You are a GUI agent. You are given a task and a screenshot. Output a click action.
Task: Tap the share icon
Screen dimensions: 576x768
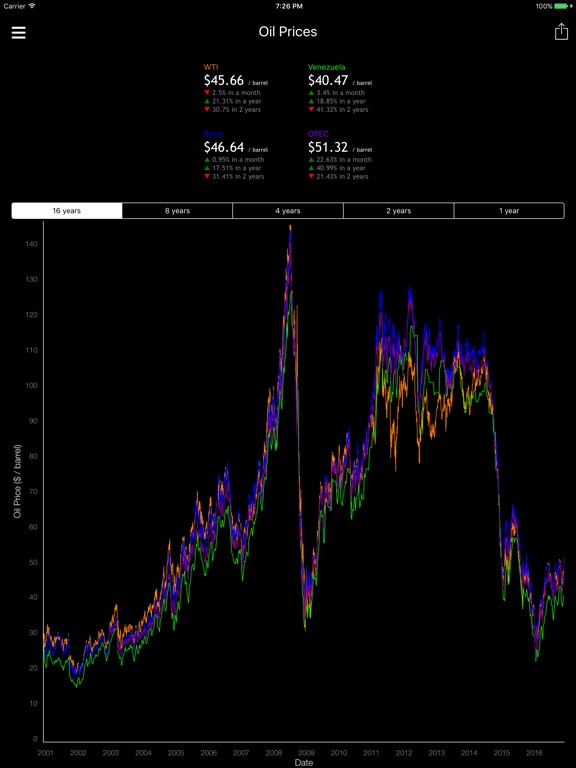(x=561, y=31)
